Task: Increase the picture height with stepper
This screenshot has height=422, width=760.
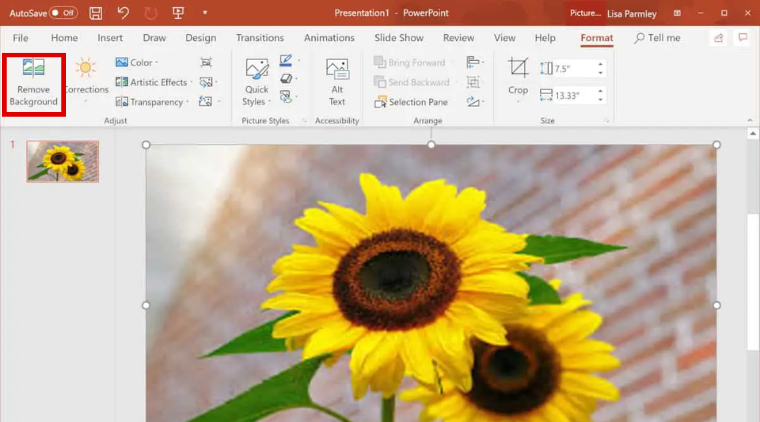Action: pos(601,64)
